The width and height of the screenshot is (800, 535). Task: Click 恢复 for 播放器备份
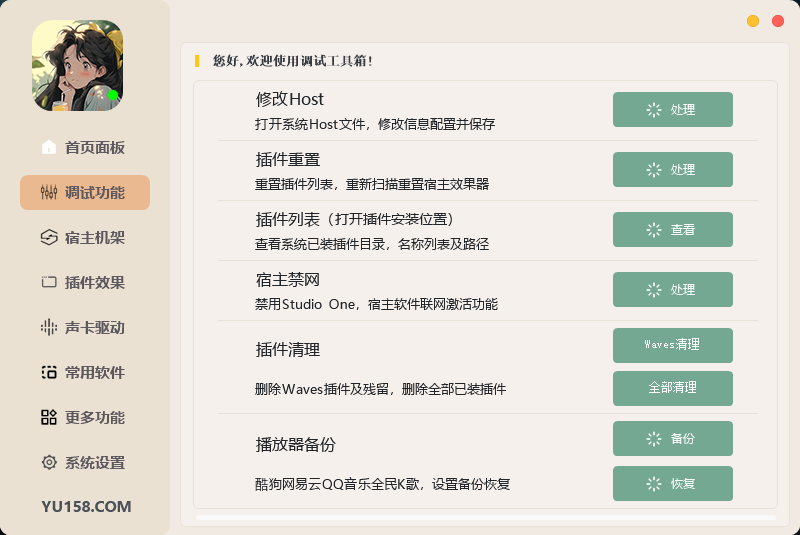pyautogui.click(x=672, y=483)
